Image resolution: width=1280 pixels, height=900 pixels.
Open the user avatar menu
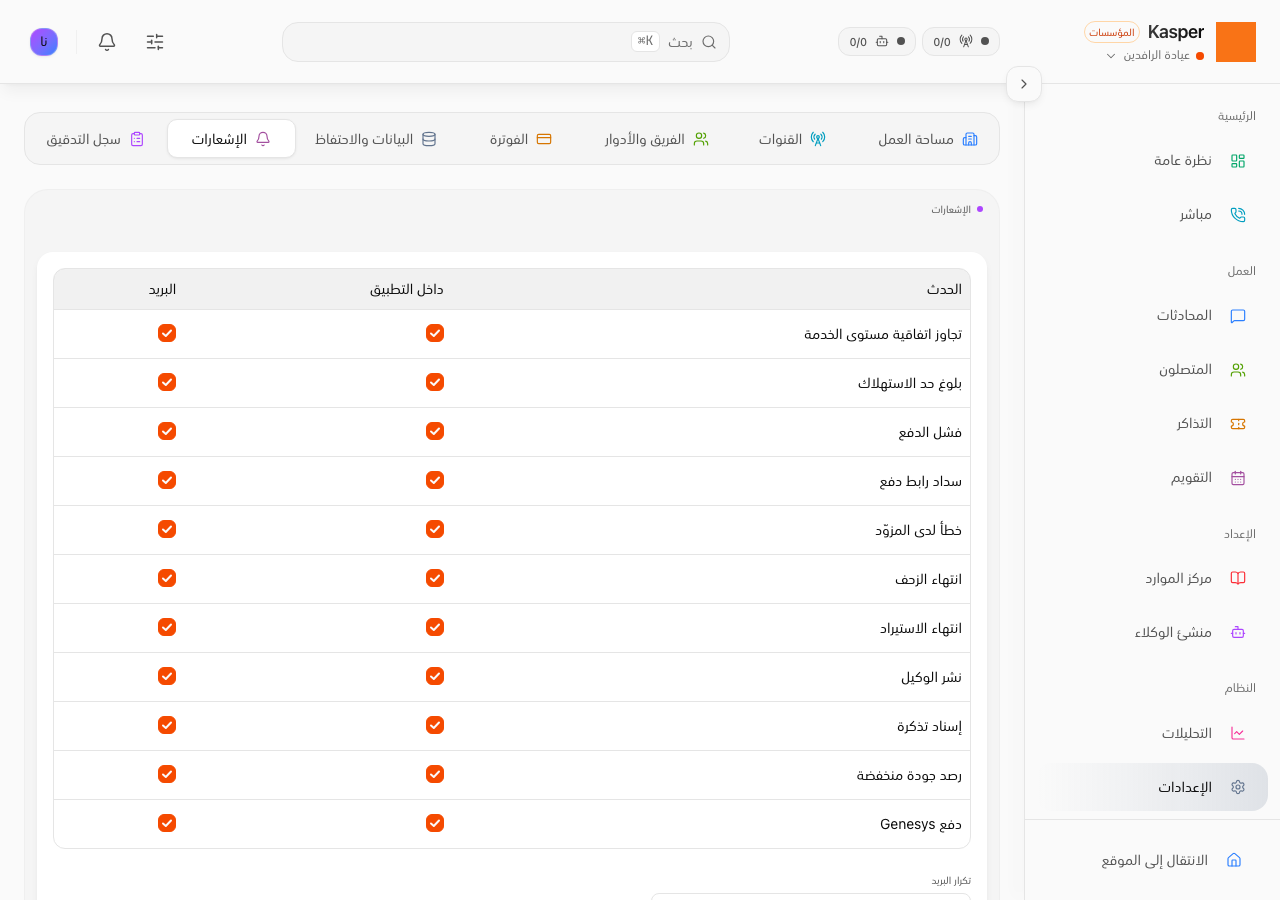tap(44, 42)
